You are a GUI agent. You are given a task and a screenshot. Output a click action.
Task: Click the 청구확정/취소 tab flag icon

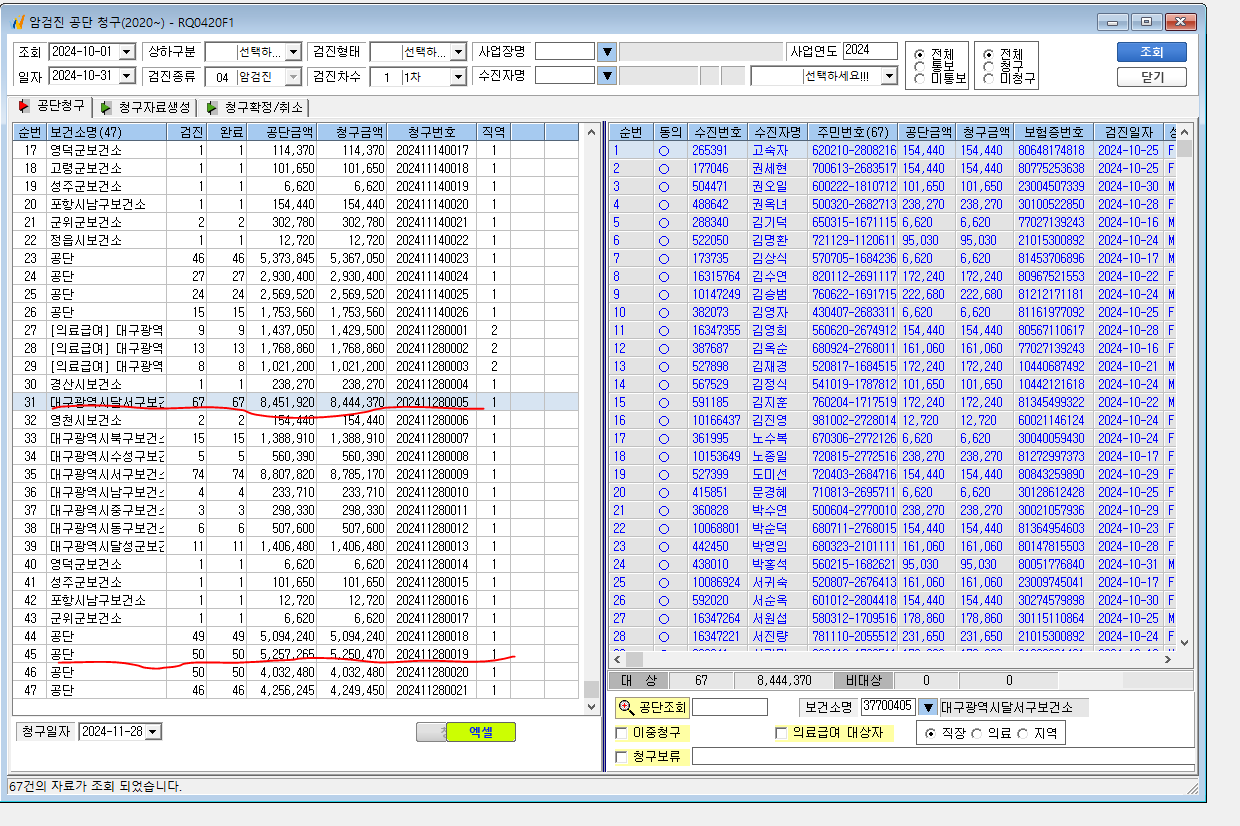click(212, 107)
